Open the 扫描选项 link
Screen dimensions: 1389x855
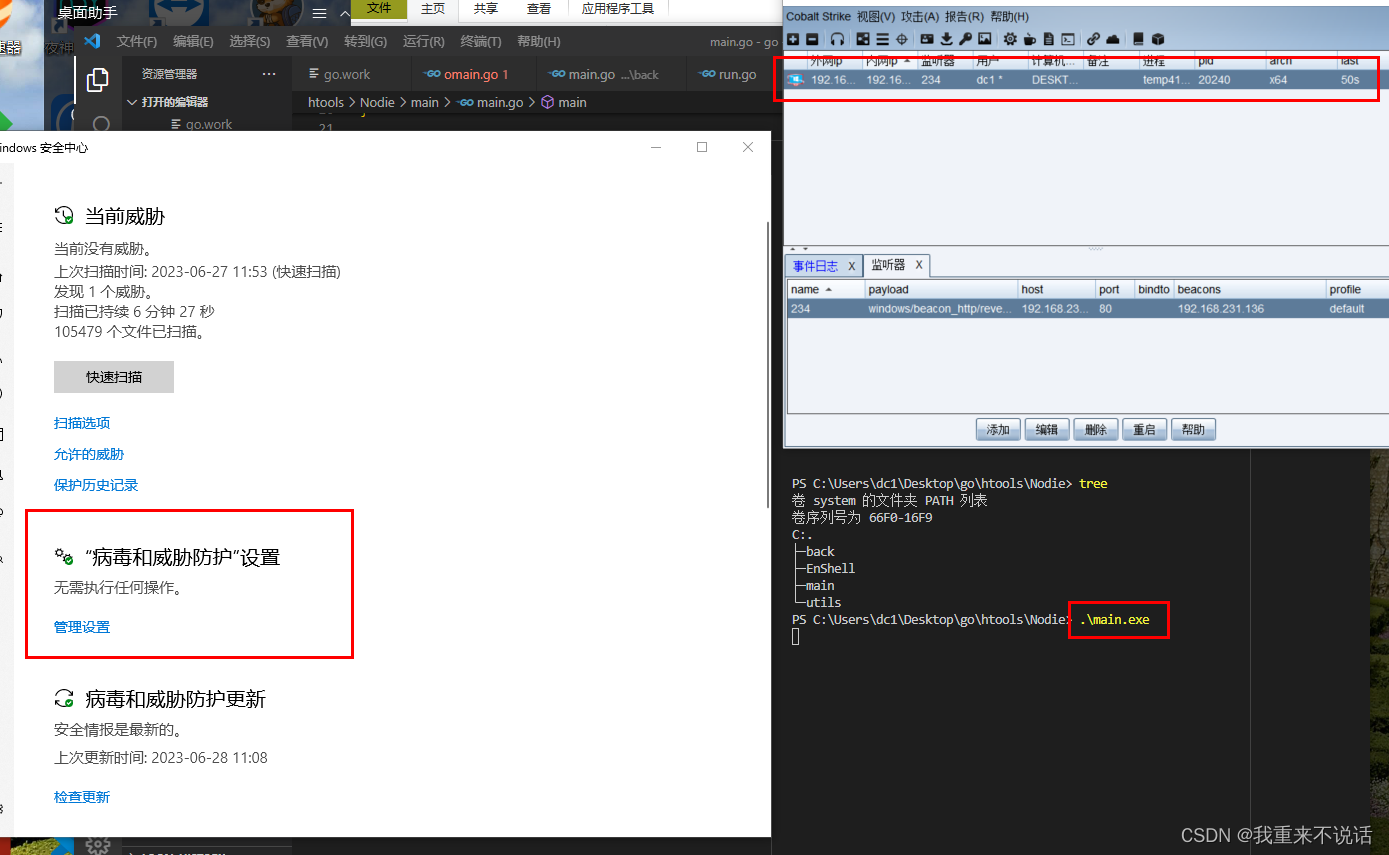(82, 423)
